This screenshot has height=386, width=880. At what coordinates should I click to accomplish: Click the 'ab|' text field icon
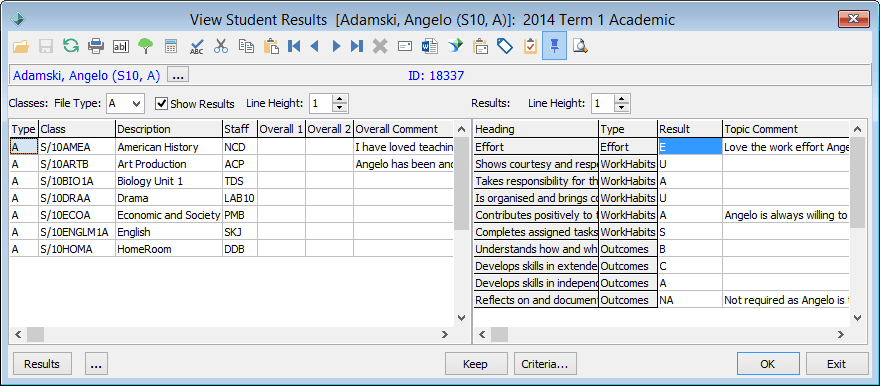pos(121,47)
